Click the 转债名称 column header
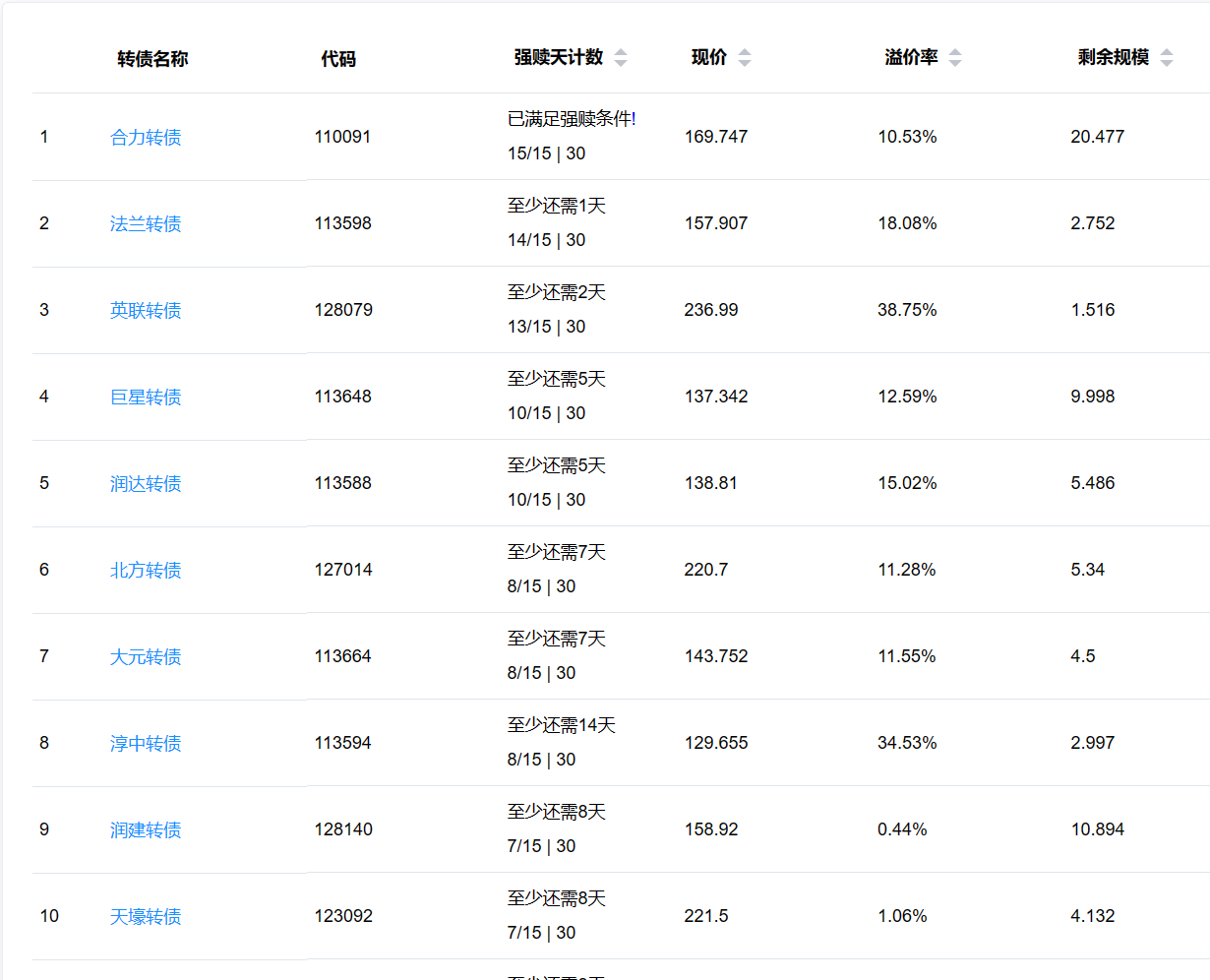Viewport: 1210px width, 980px height. 152,59
